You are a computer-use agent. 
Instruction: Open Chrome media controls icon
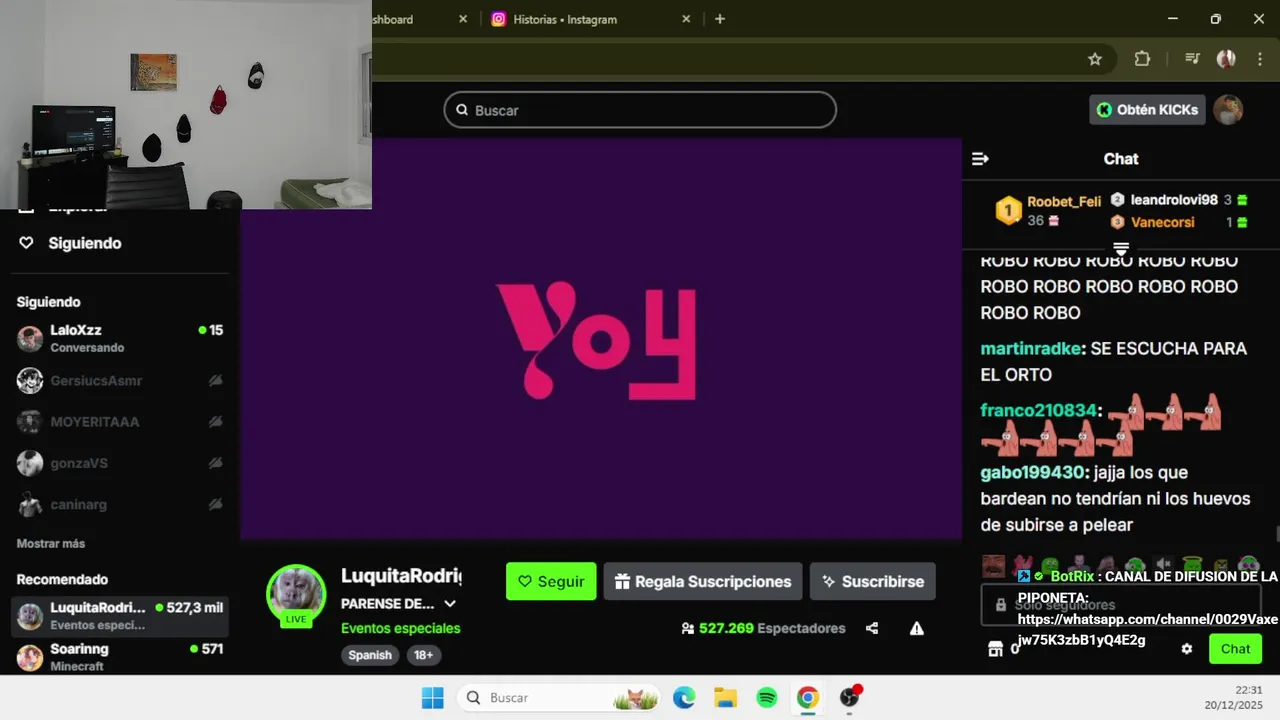[1192, 59]
